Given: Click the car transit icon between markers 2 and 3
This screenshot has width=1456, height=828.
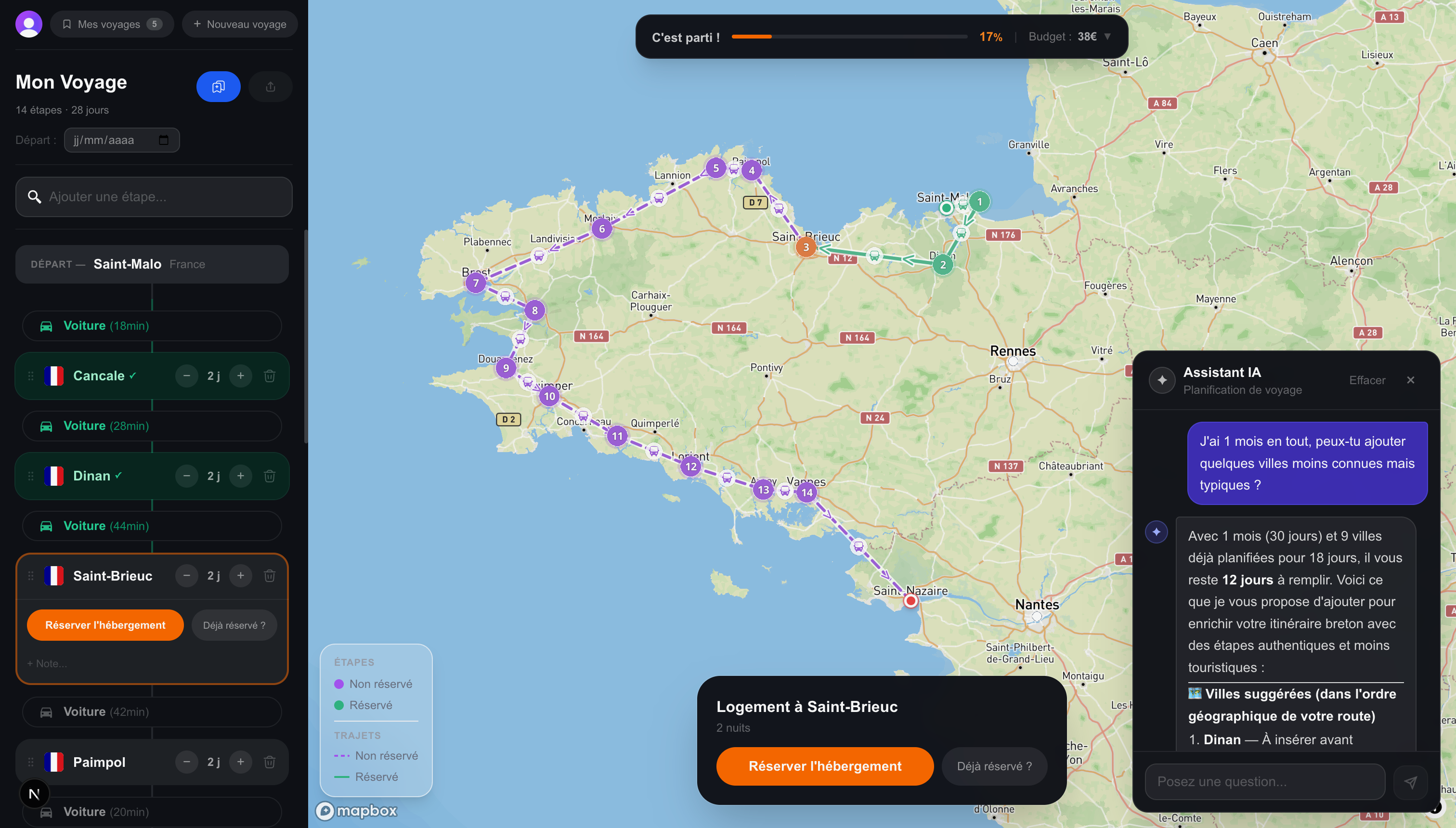Looking at the screenshot, I should [875, 256].
